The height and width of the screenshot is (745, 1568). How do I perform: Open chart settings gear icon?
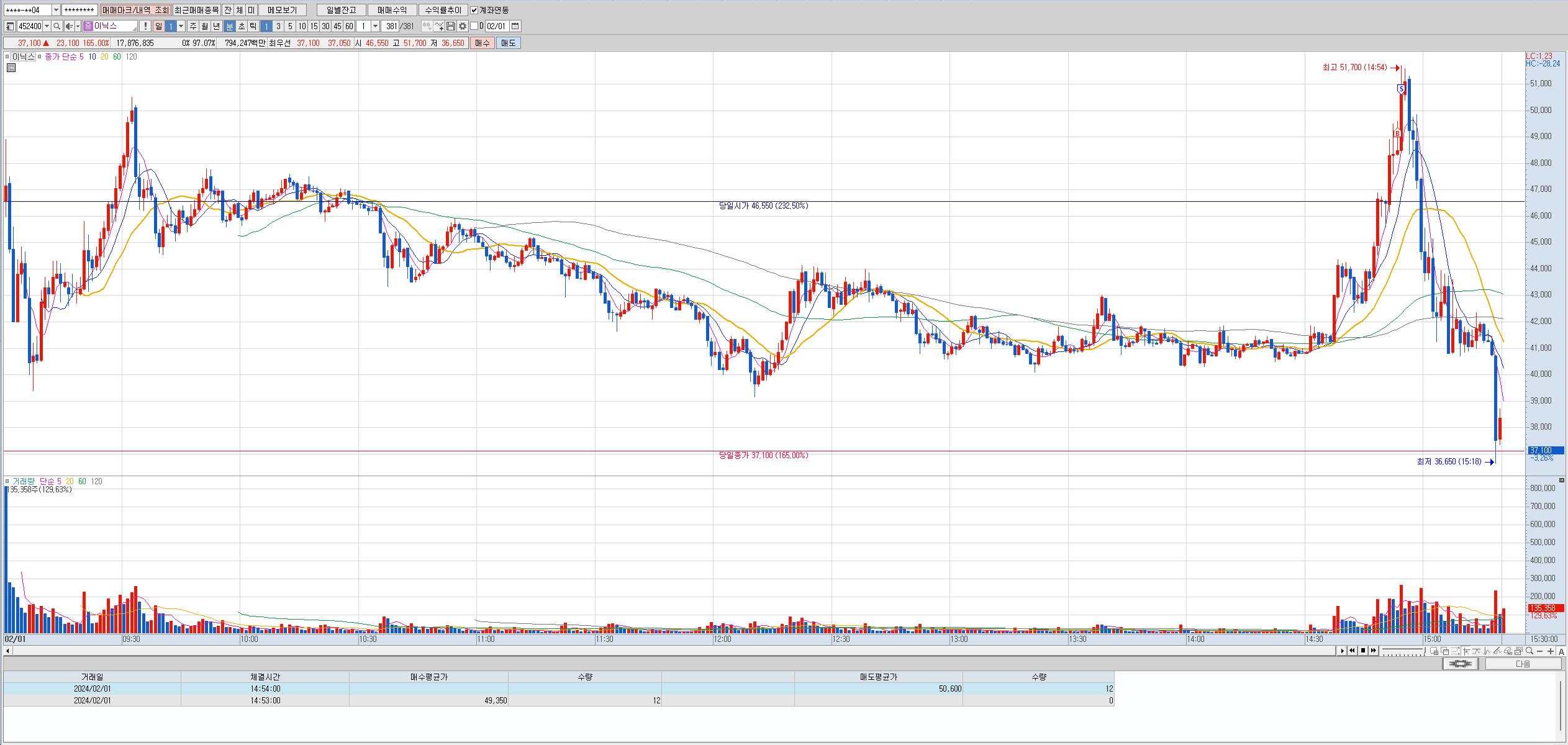pyautogui.click(x=463, y=26)
